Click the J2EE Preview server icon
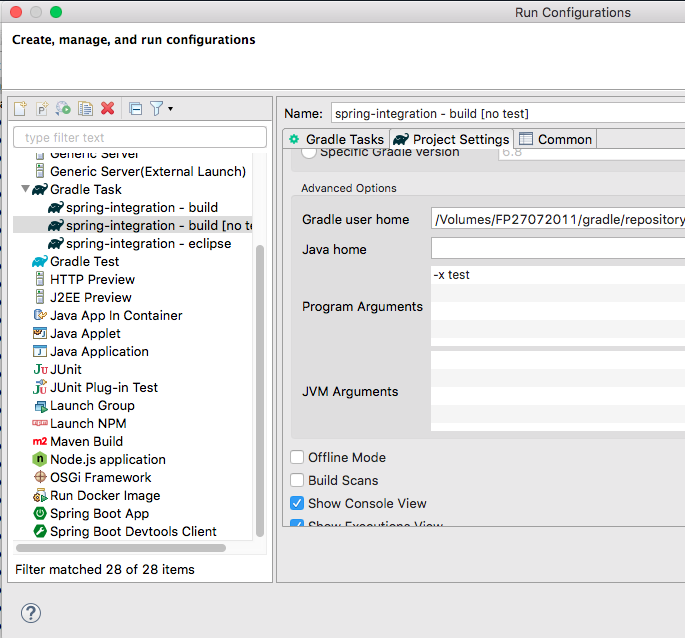This screenshot has height=638, width=685. pos(40,297)
